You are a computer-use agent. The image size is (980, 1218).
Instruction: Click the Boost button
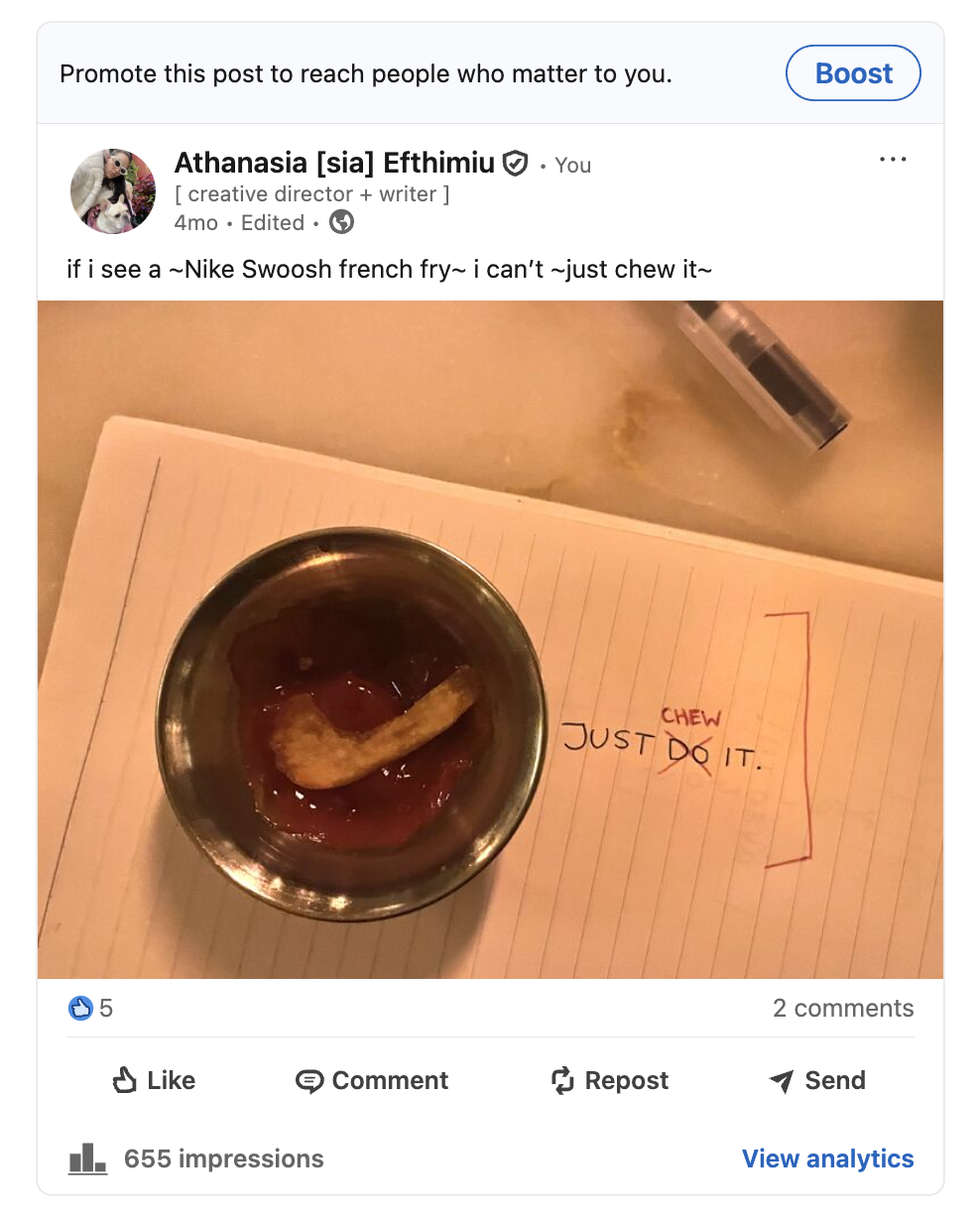853,73
